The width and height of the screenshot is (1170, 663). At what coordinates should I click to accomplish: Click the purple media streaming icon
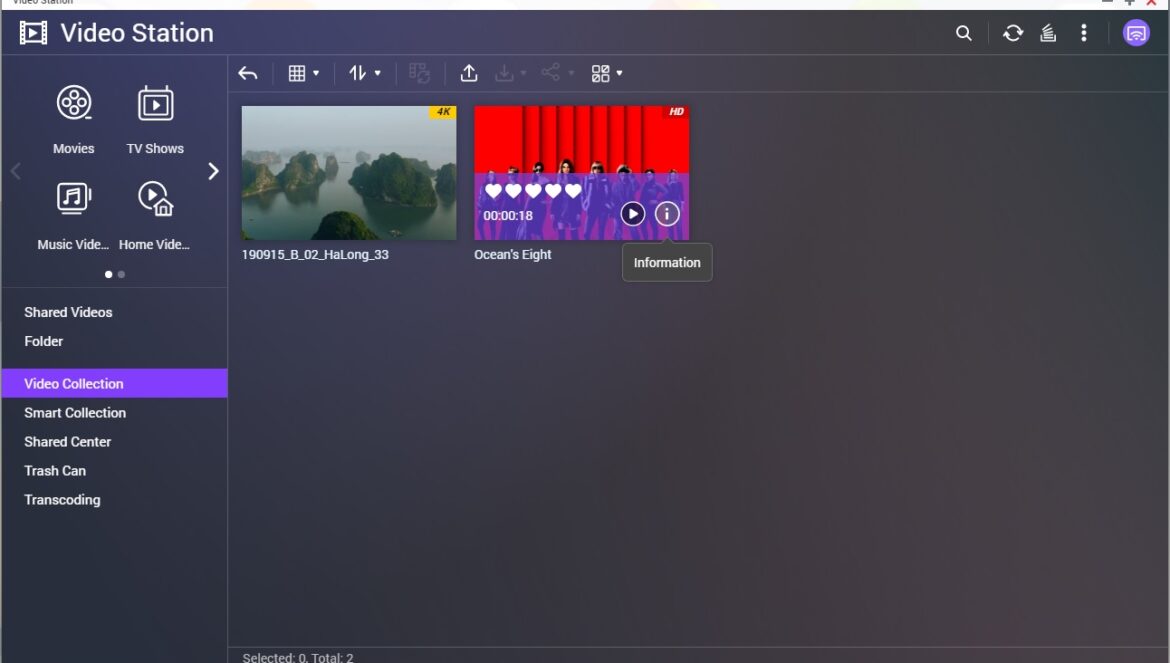pos(1136,33)
